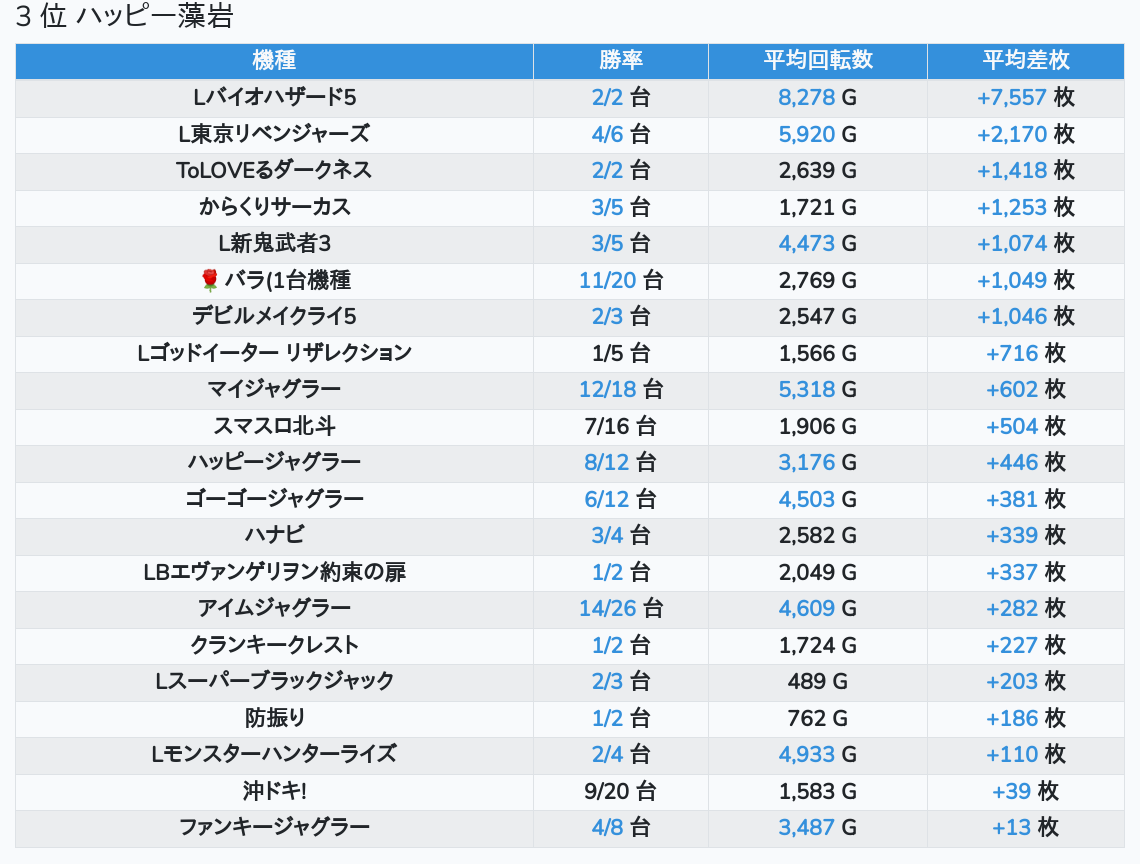Open the 8/12 win rate for ハッピージャグラー
Screen dimensions: 1140x864
[x=607, y=462]
